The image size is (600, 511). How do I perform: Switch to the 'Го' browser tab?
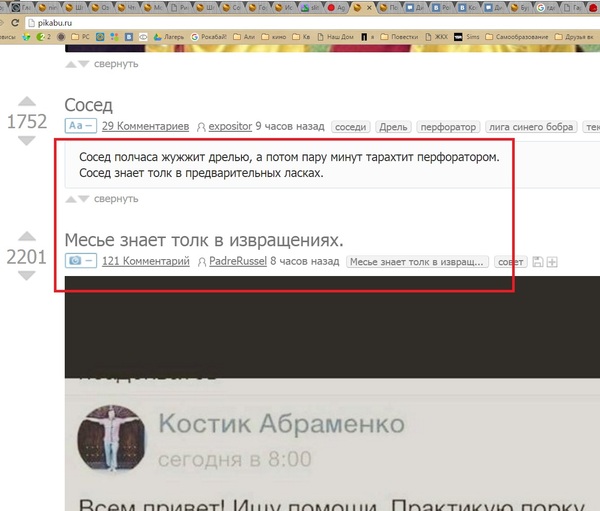click(258, 7)
